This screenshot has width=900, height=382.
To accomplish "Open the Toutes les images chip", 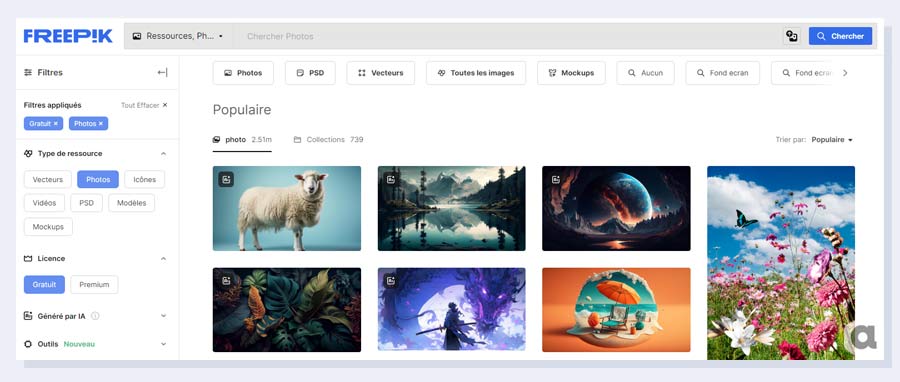I will point(476,73).
